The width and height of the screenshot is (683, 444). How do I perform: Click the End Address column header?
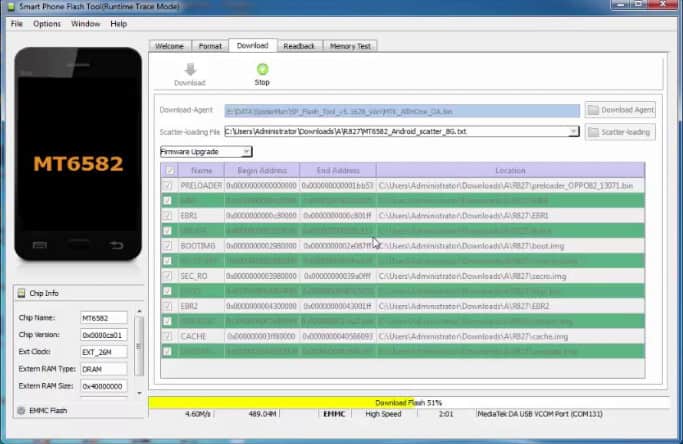coord(338,171)
